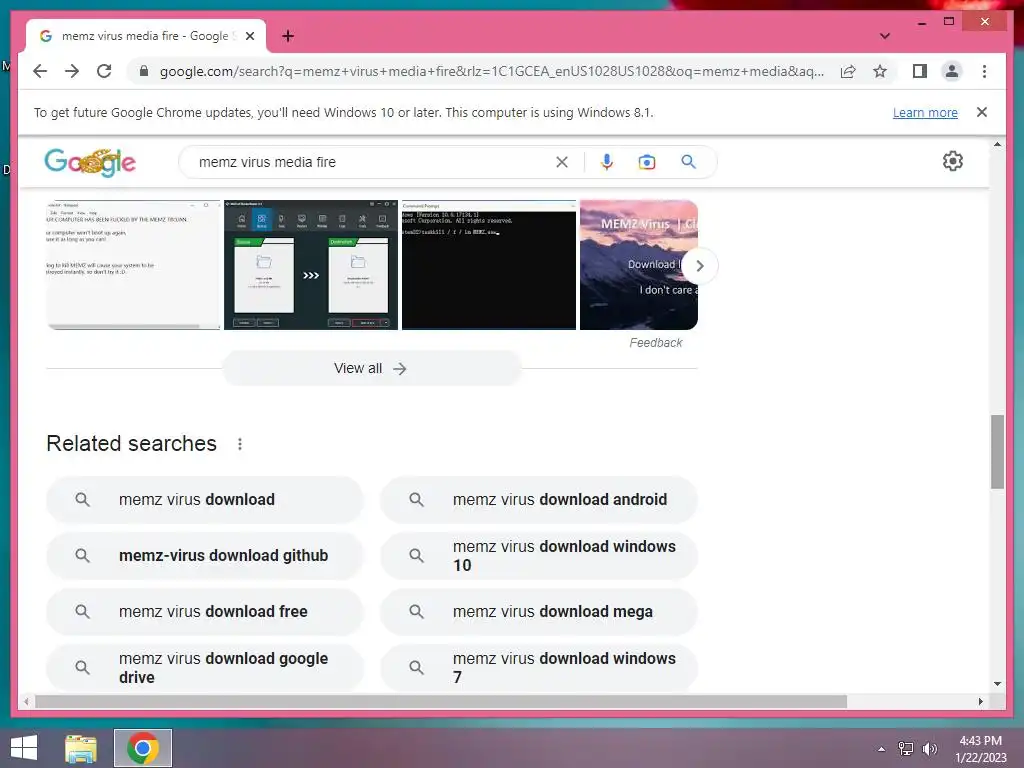The height and width of the screenshot is (768, 1024).
Task: Click the horizontal scrollbar thumb
Action: tap(441, 701)
